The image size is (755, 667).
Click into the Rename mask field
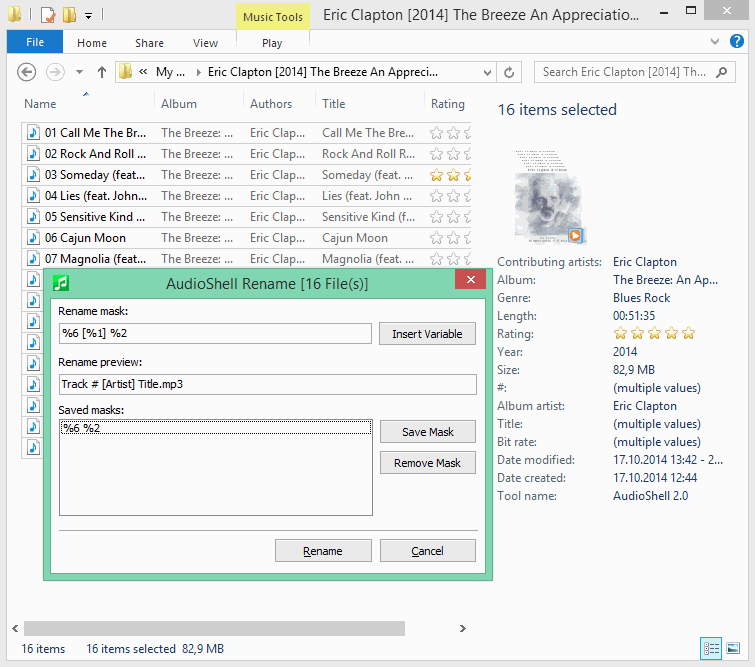[215, 333]
